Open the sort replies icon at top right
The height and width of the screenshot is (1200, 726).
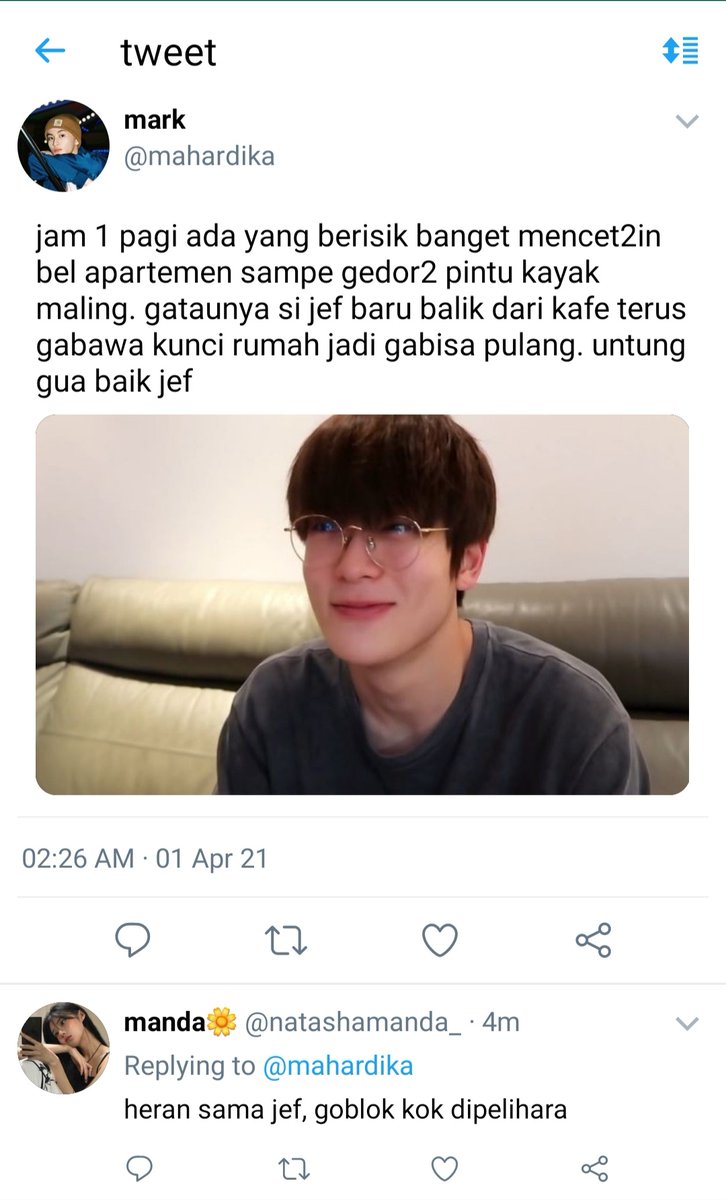(x=680, y=51)
